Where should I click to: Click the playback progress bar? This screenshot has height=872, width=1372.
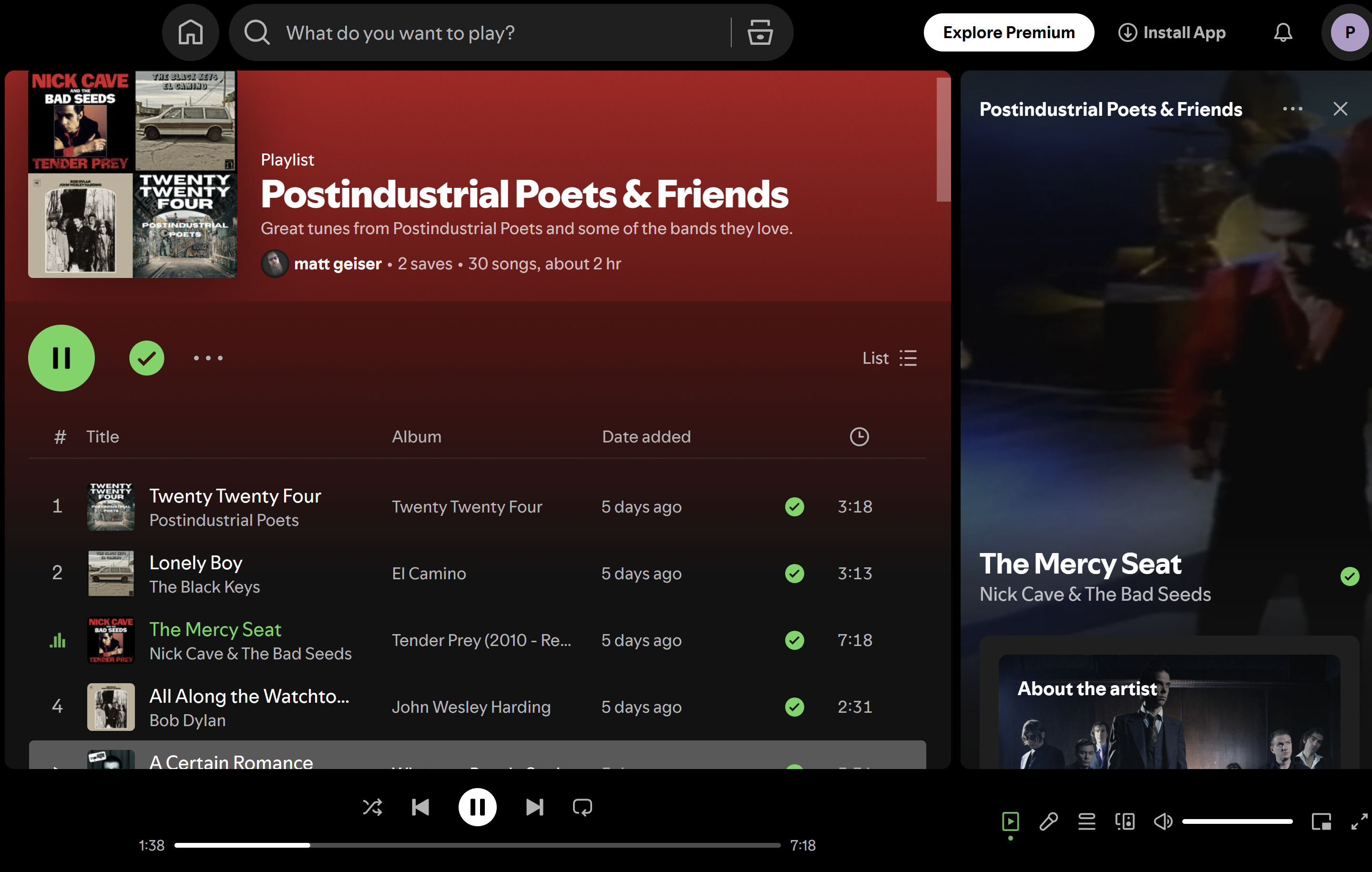pos(477,845)
